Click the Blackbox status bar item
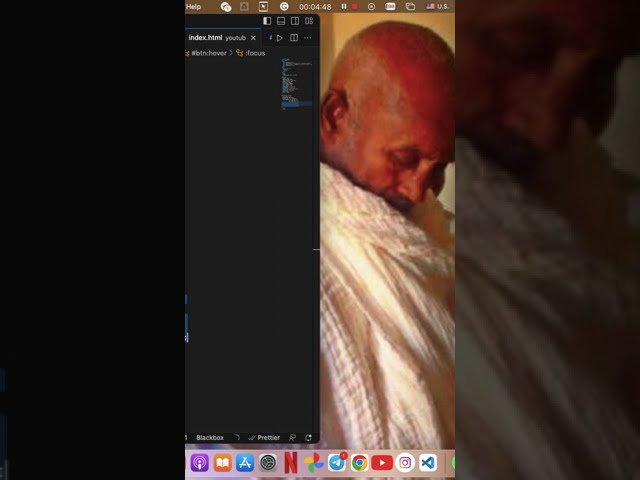Viewport: 640px width, 480px height. tap(210, 438)
